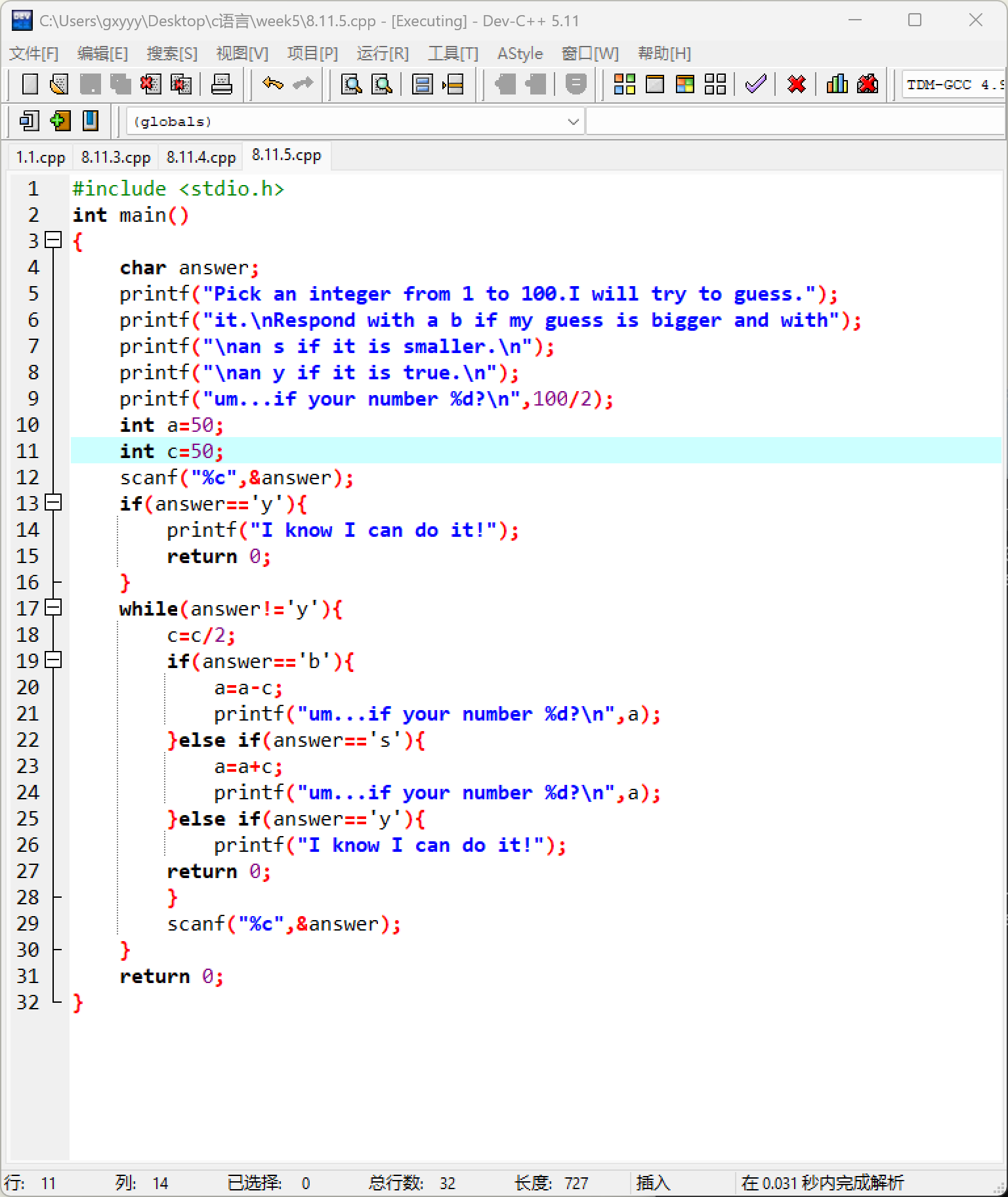Click the Toggle Bookmark icon

point(423,84)
